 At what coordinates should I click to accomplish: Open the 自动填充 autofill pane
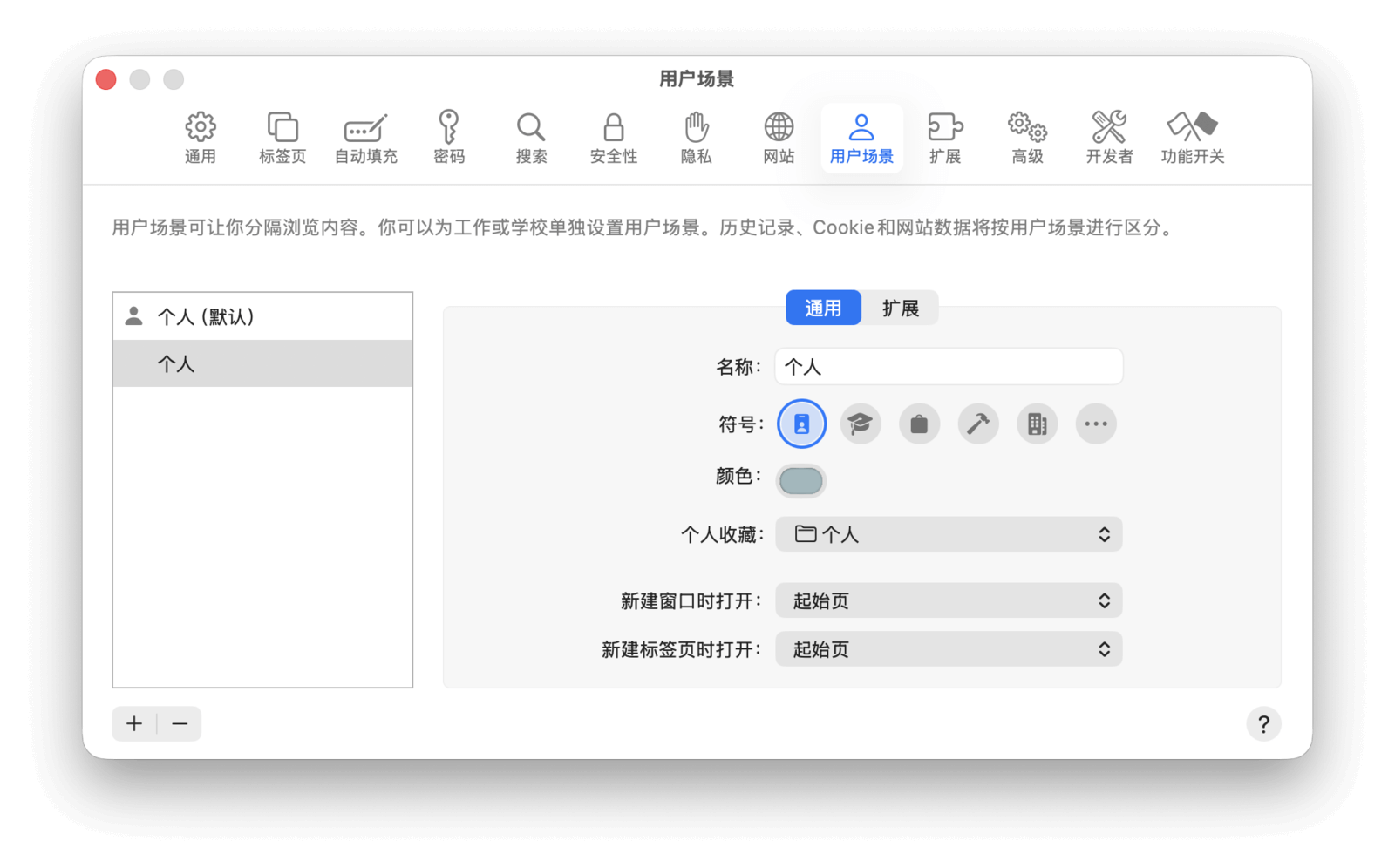pyautogui.click(x=365, y=138)
